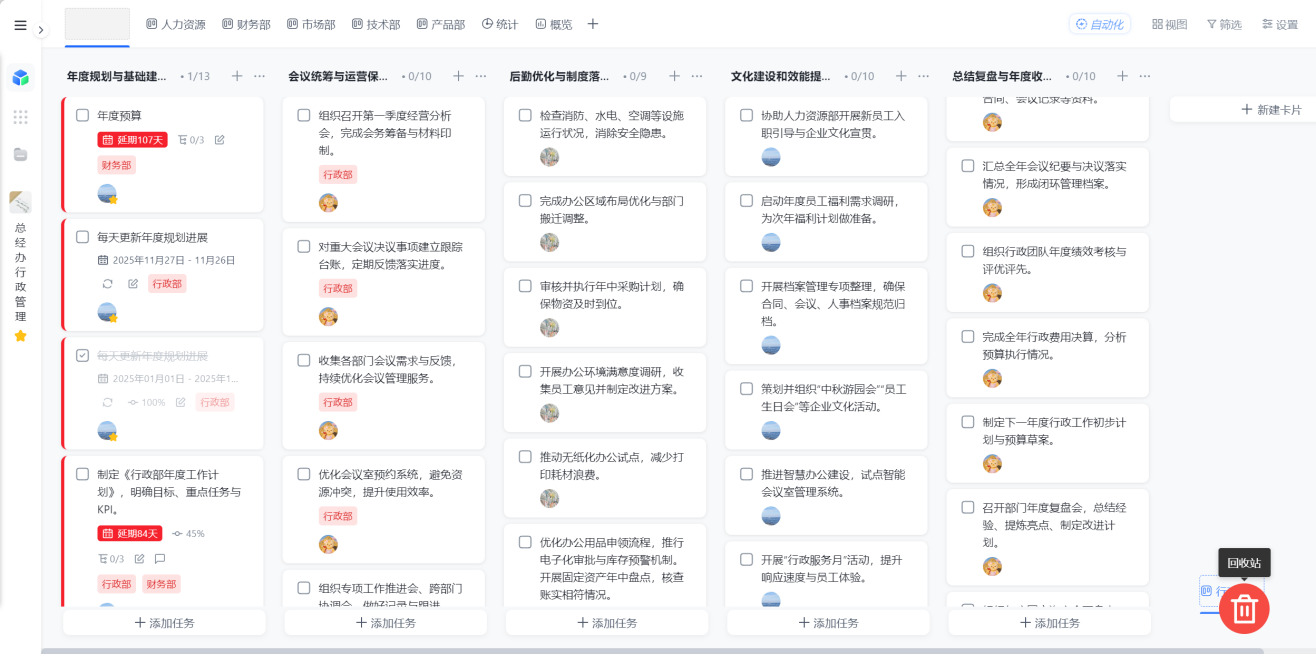Click 添加任务 under 年度规划与基础建 column
Screen dimensions: 1316x654
(x=165, y=623)
